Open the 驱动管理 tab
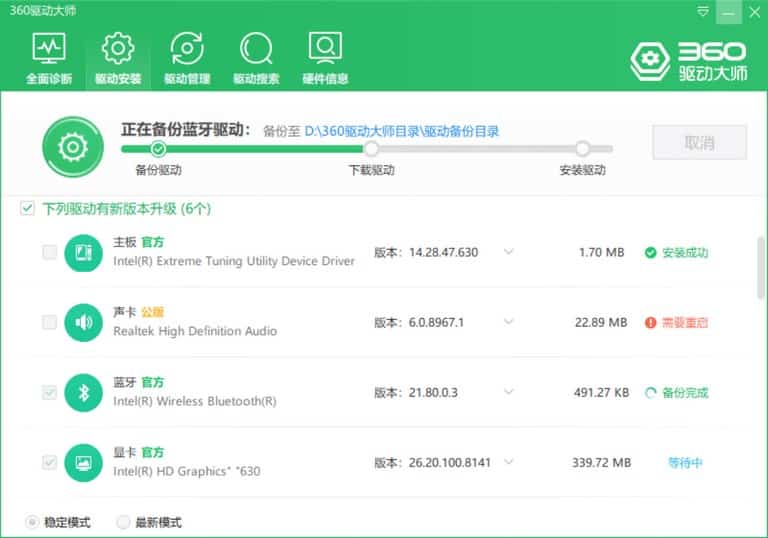Image resolution: width=768 pixels, height=538 pixels. 187,59
